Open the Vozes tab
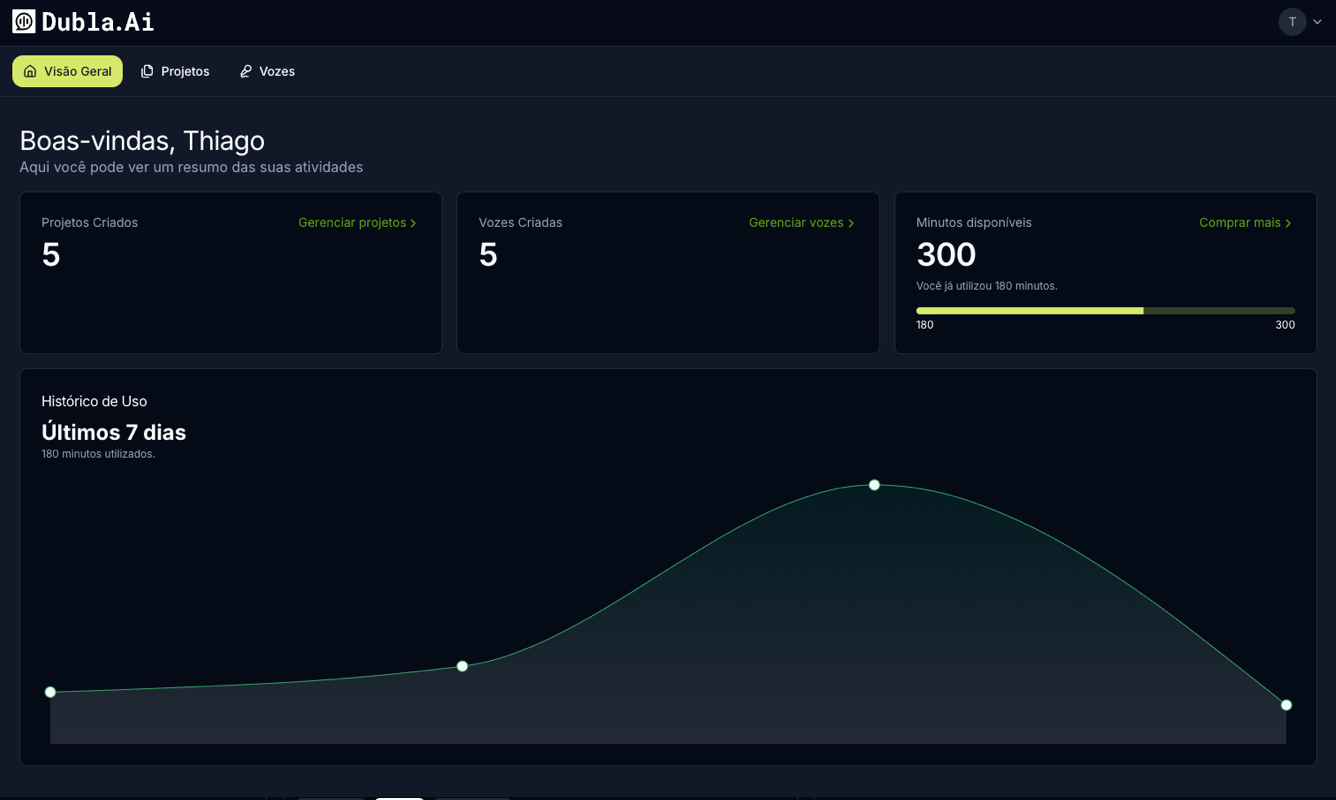 click(277, 71)
